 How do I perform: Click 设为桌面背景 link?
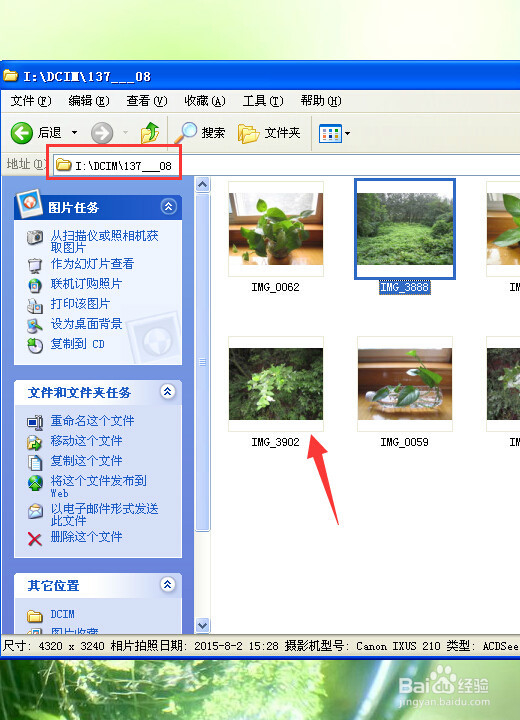click(x=86, y=324)
